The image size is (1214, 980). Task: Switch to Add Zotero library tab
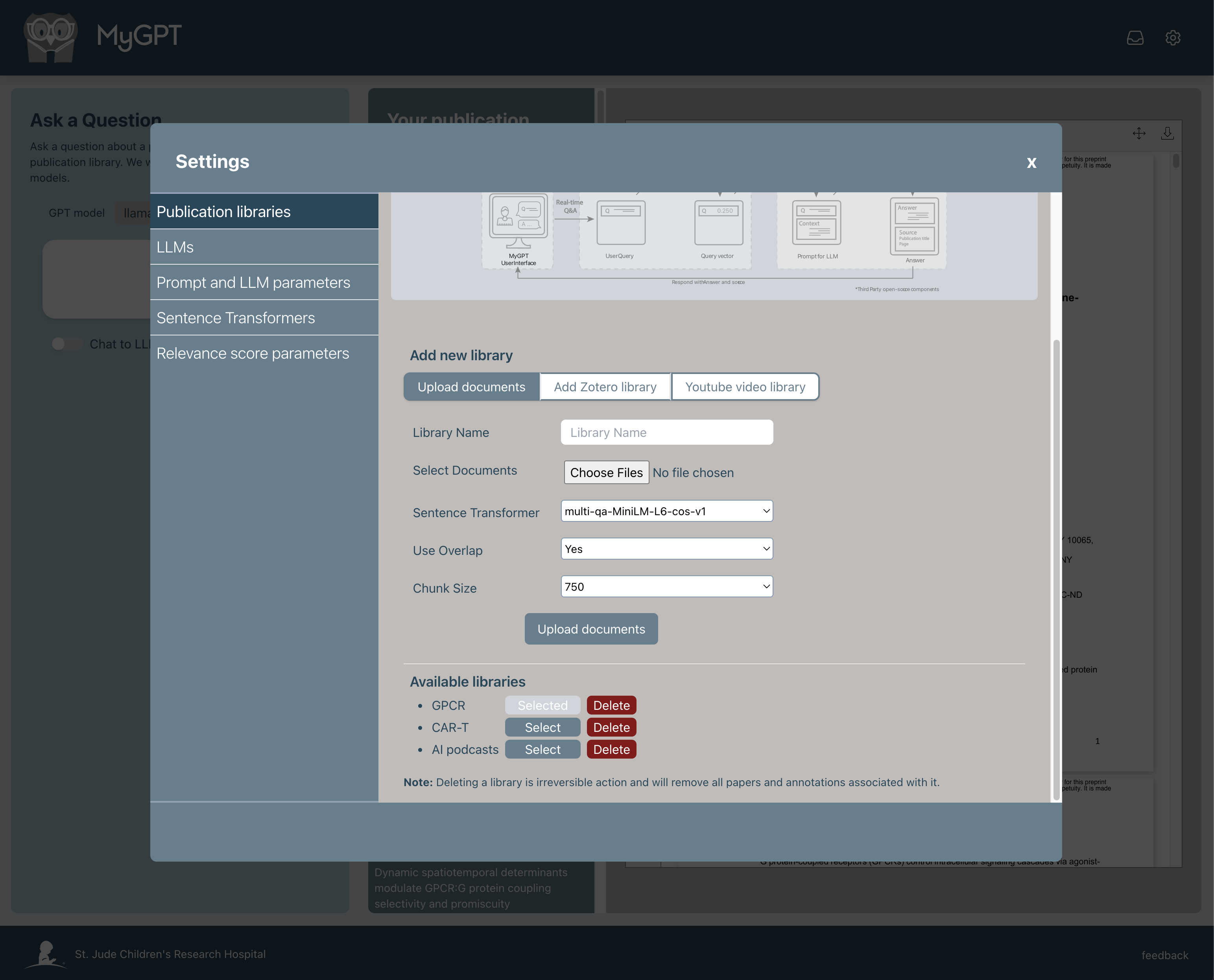pyautogui.click(x=605, y=387)
